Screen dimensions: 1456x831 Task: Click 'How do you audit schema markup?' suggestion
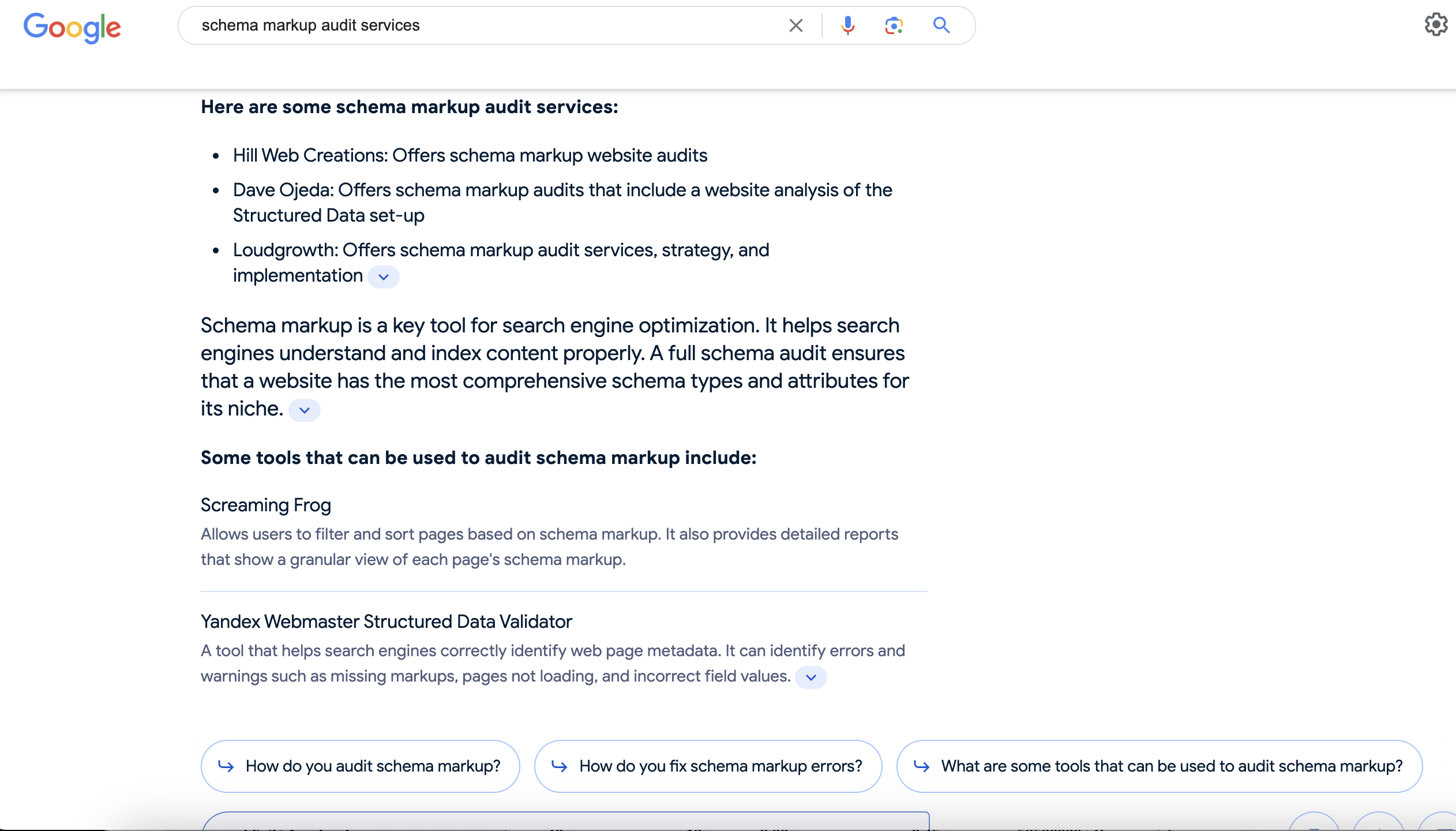coord(360,766)
